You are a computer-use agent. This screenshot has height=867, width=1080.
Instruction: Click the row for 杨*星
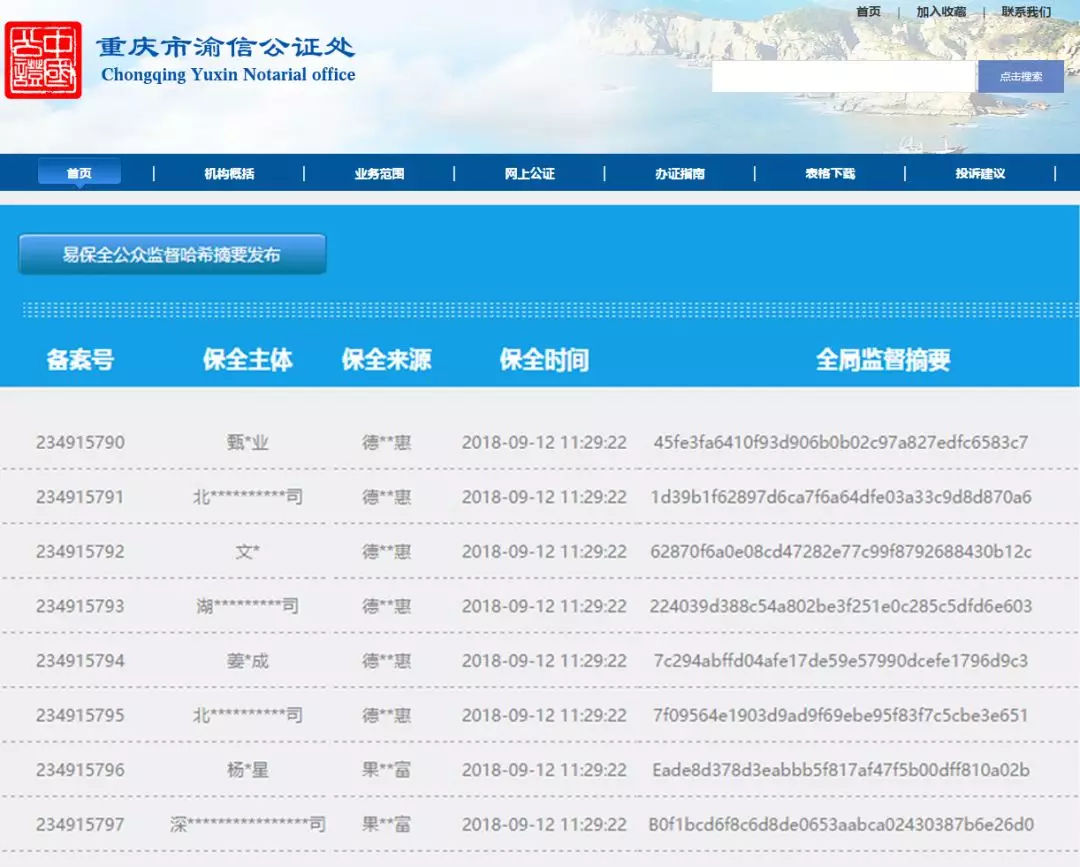(246, 770)
